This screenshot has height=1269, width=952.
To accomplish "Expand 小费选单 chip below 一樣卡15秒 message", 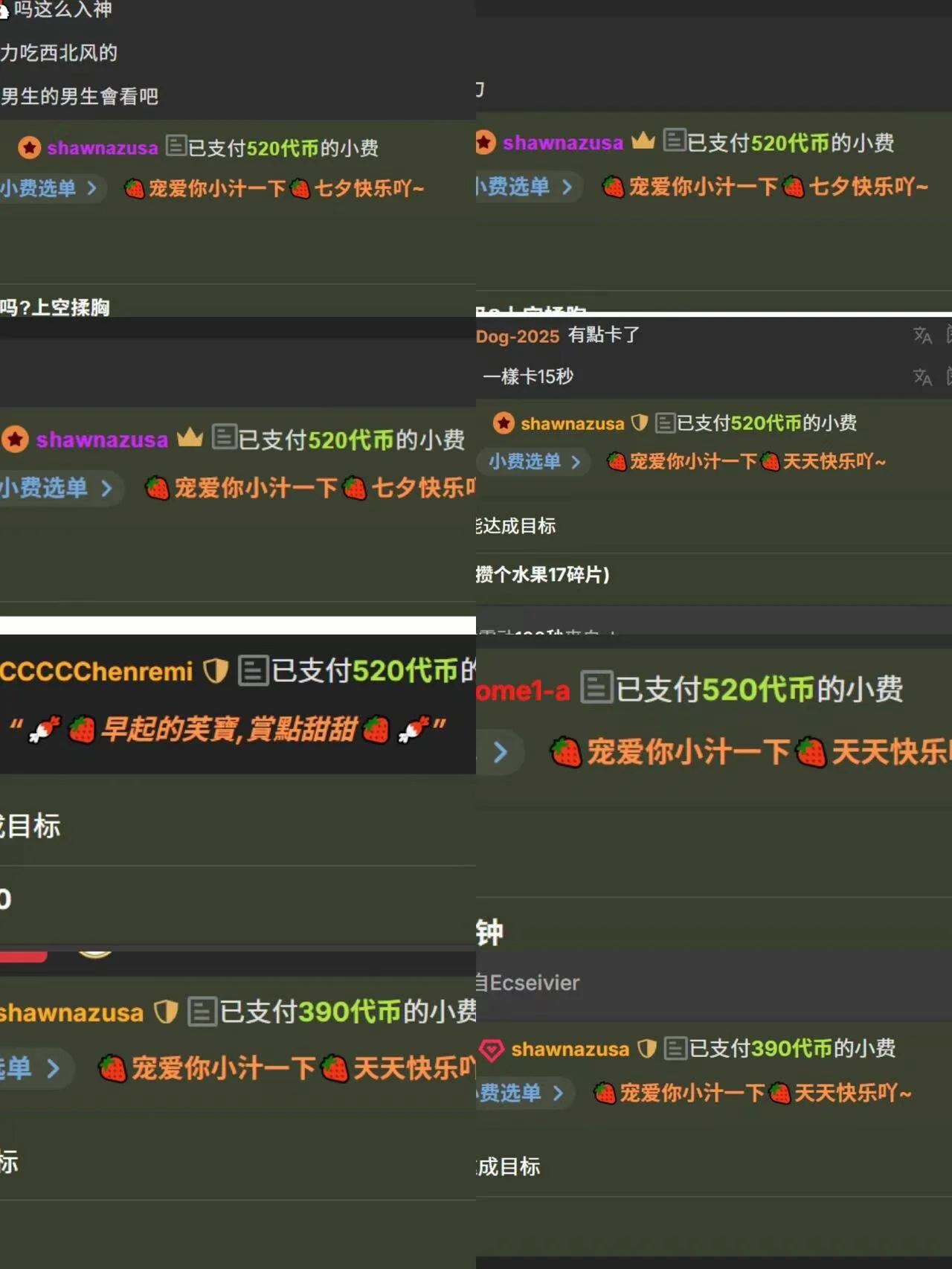I will (x=534, y=462).
